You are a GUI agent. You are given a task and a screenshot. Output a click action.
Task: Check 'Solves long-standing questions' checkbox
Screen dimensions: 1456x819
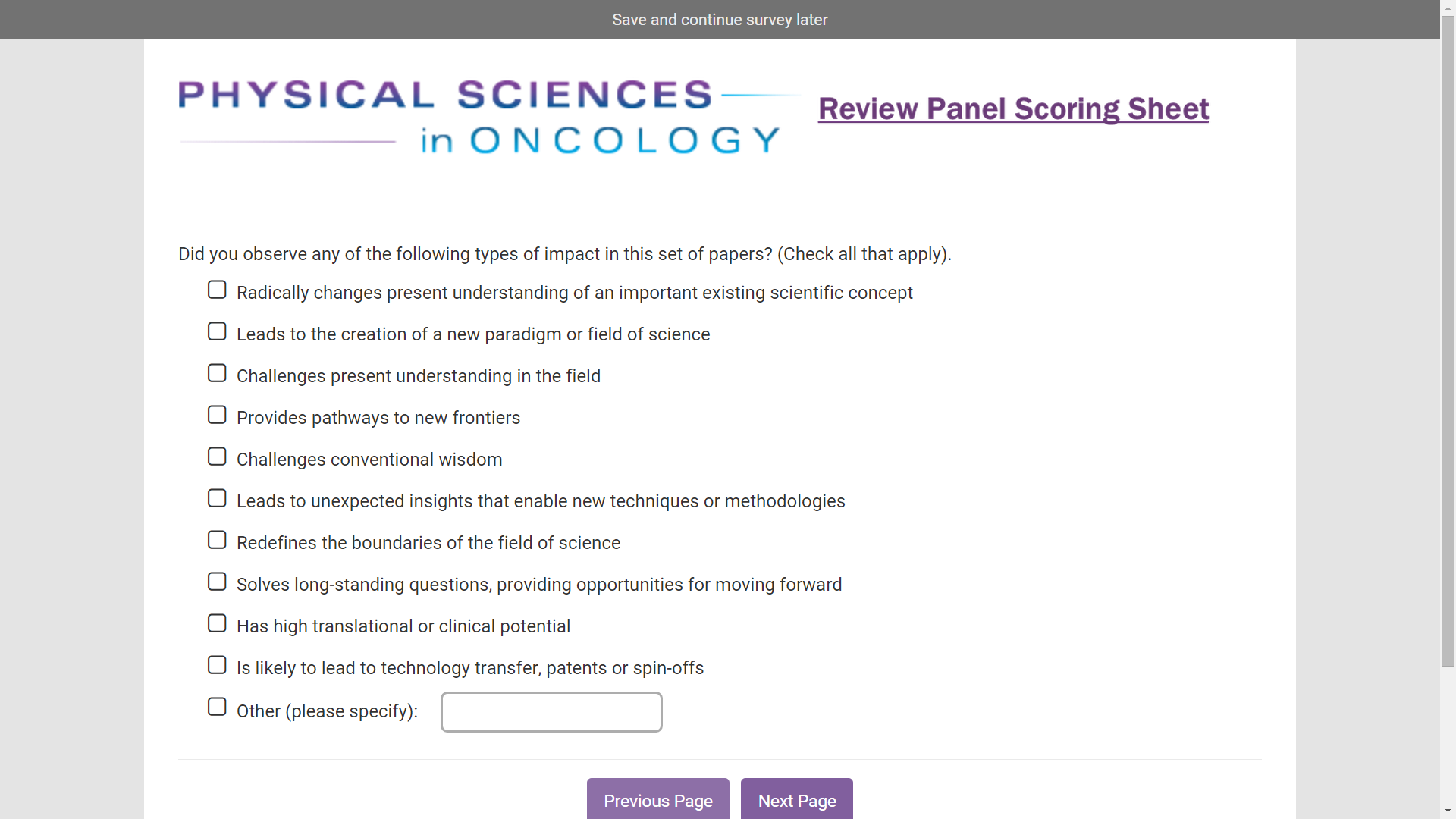(217, 582)
